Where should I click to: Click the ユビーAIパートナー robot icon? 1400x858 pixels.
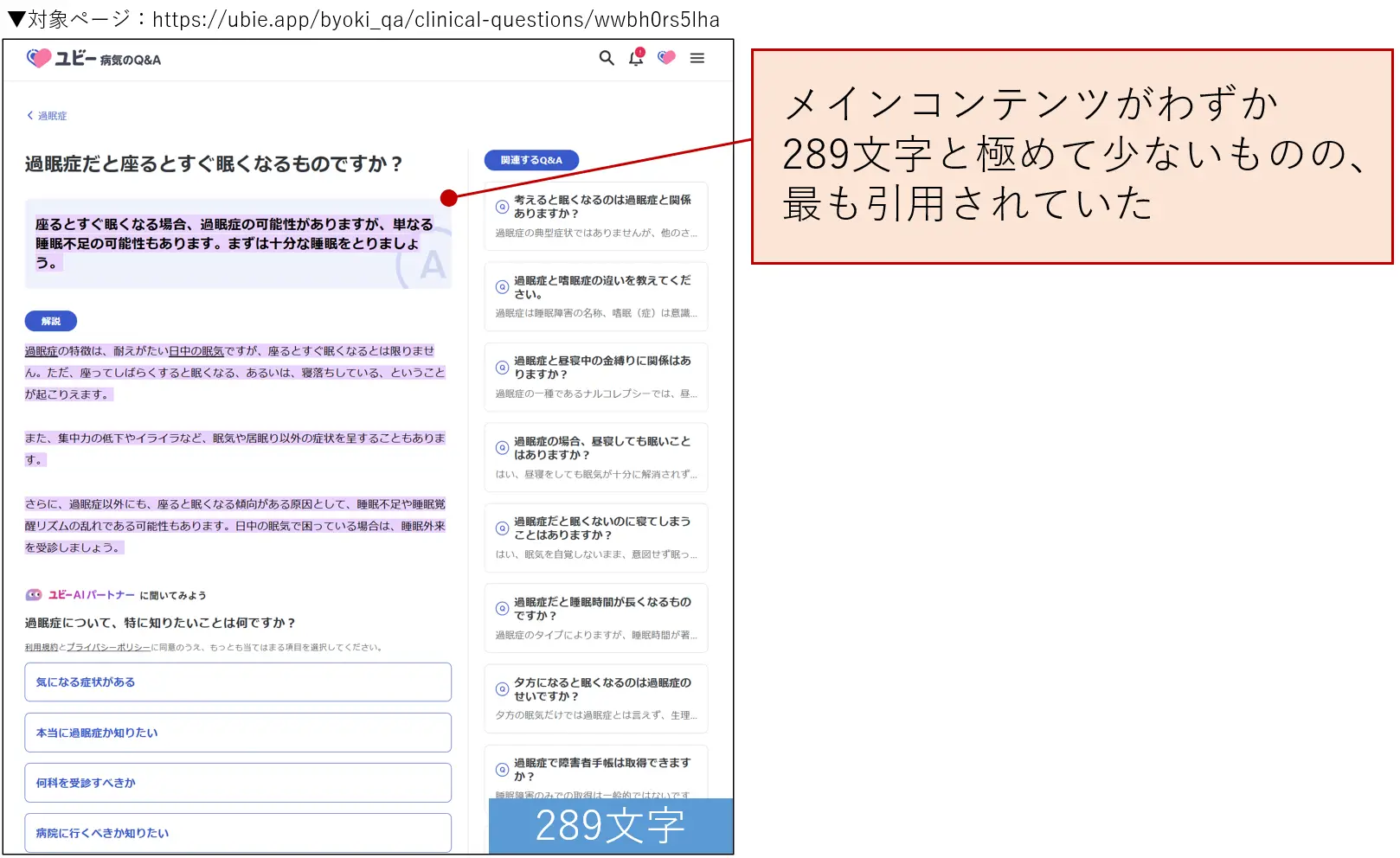click(x=33, y=595)
